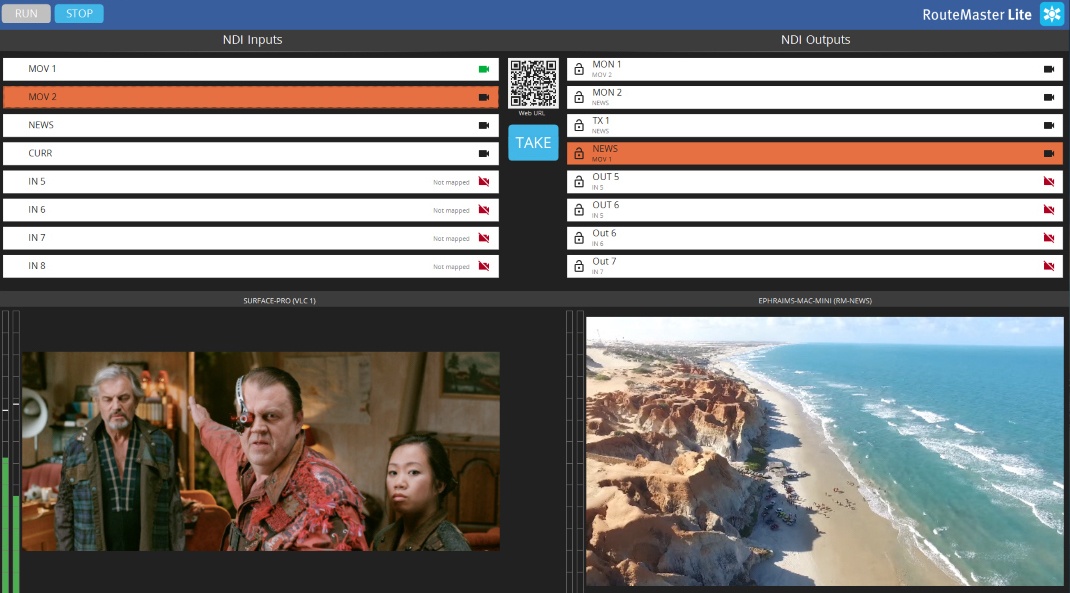The height and width of the screenshot is (593, 1070).
Task: Click the RouteMaster Lite logo icon
Action: click(1052, 14)
